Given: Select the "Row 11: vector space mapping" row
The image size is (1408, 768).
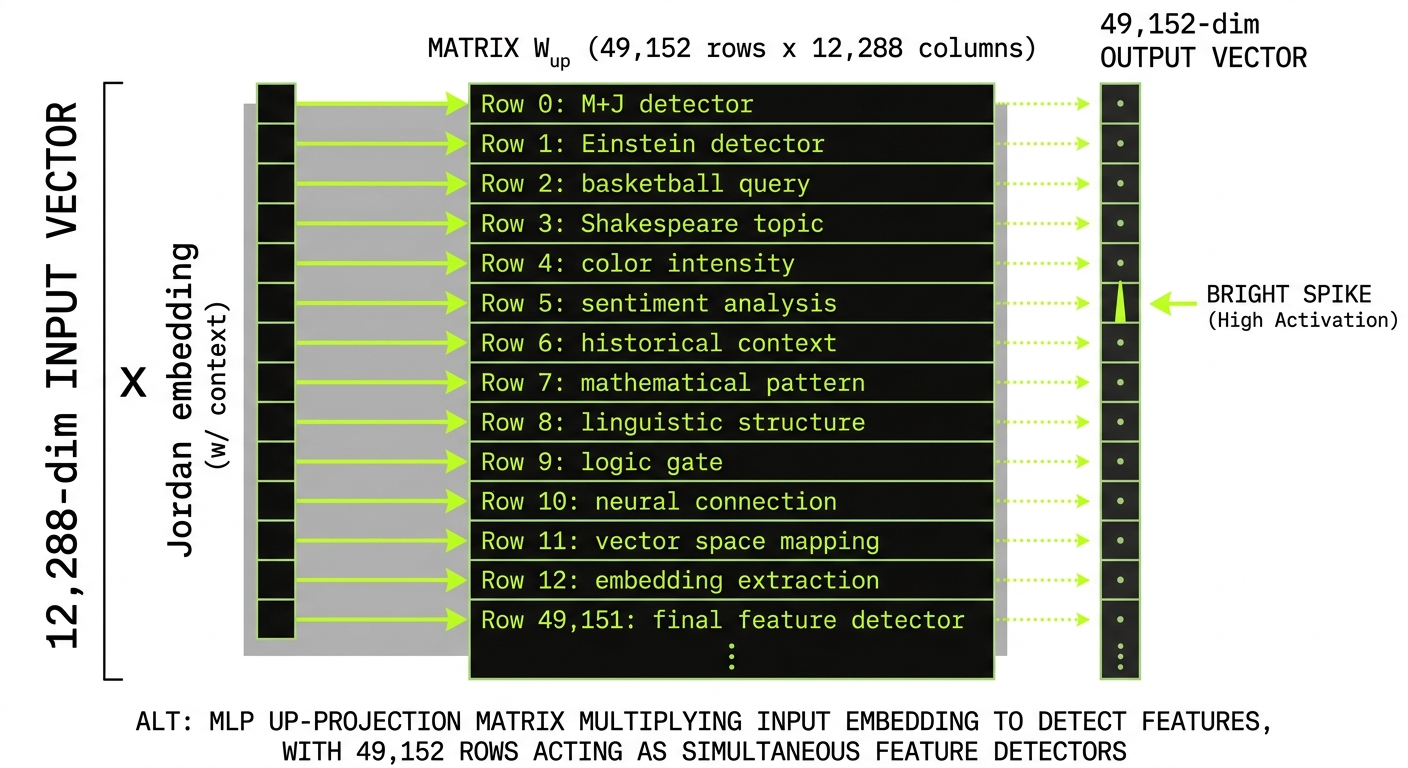Looking at the screenshot, I should (x=732, y=541).
